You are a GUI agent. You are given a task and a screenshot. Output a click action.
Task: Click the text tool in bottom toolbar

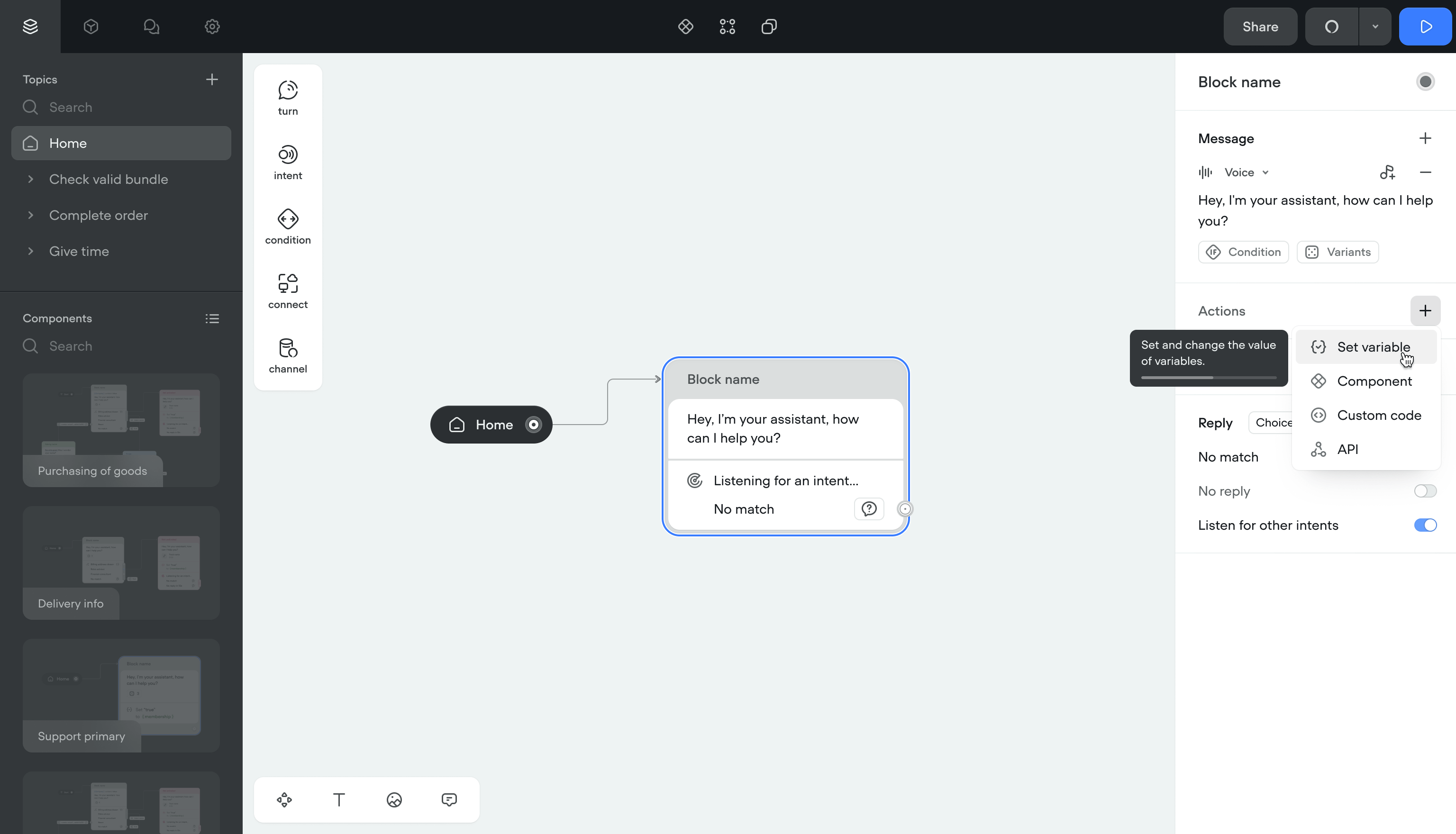[x=339, y=799]
